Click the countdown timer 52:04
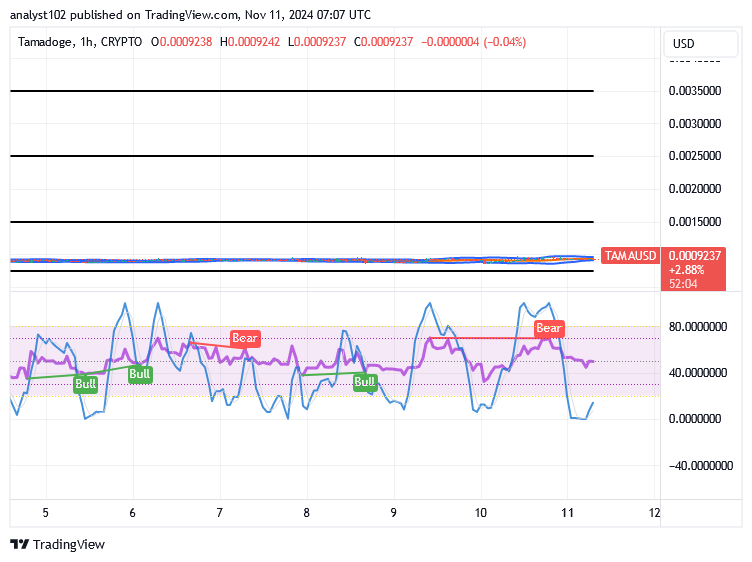Viewport: 752px width, 562px height. coord(683,284)
